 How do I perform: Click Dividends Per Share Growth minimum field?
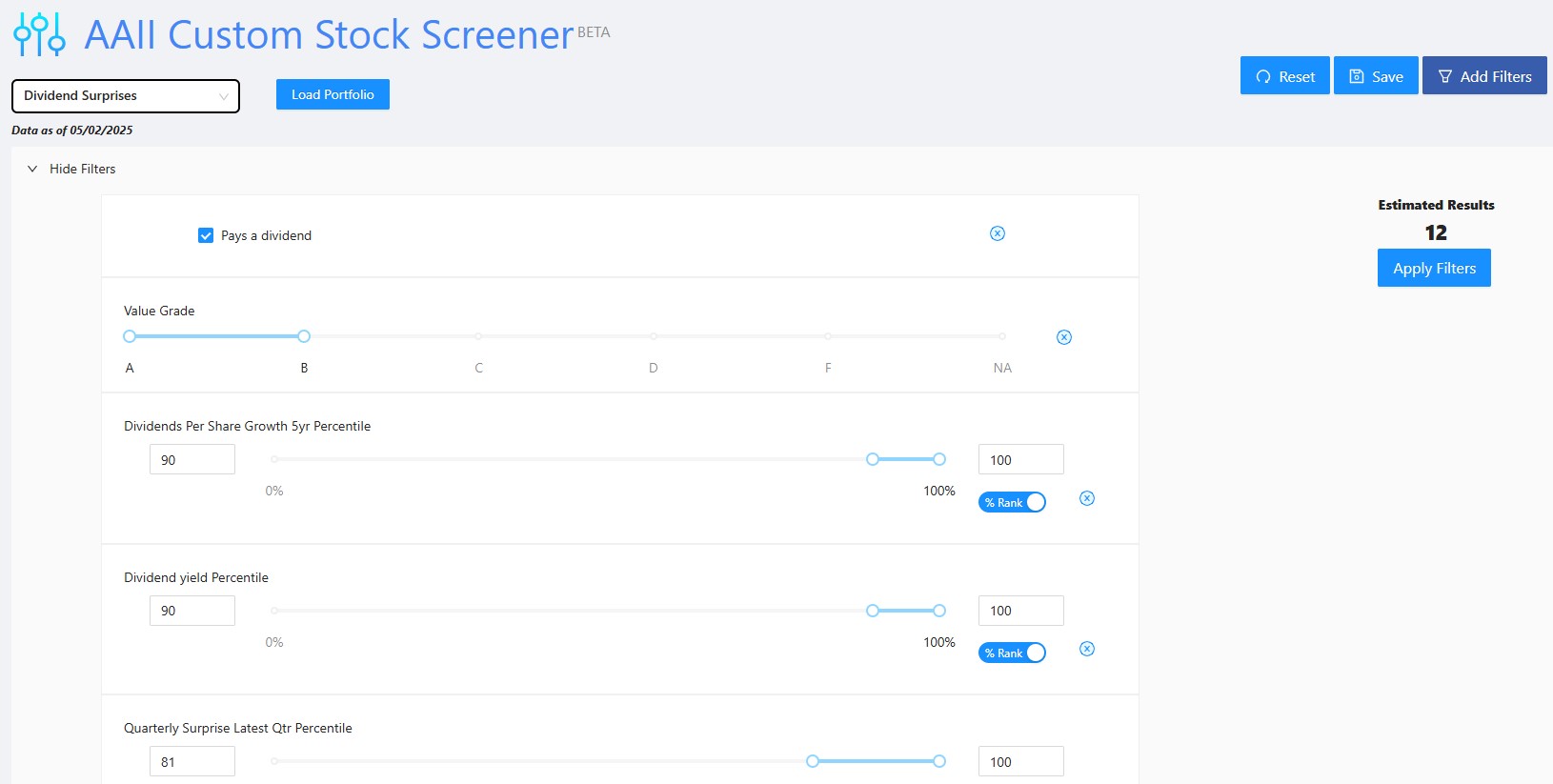point(192,459)
